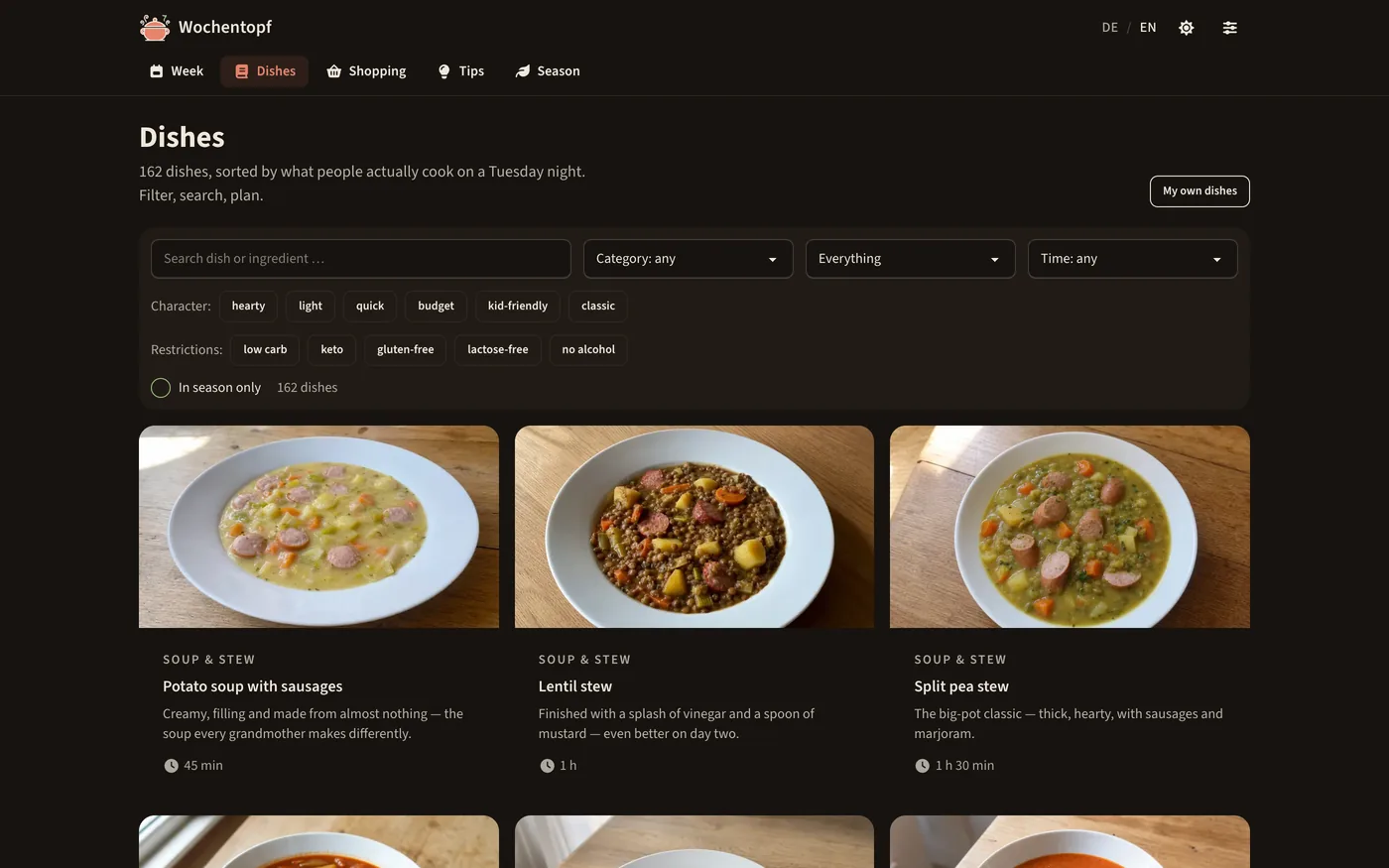The width and height of the screenshot is (1389, 868).
Task: Click the '45 min' cooking time text
Action: coord(203,766)
